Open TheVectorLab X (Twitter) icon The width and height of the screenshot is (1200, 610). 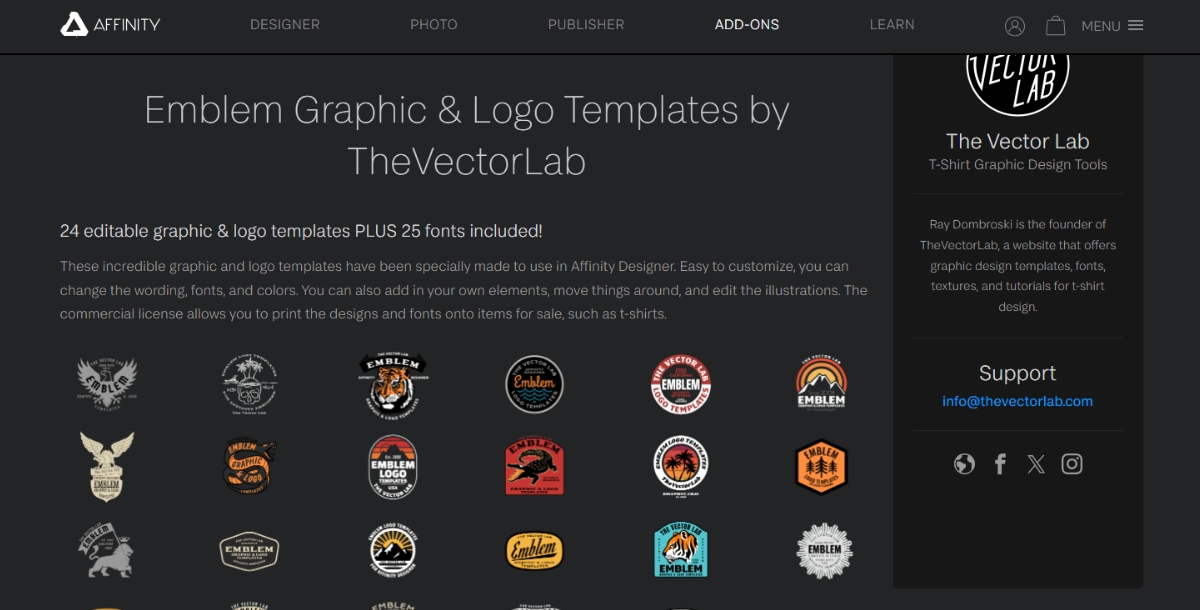click(x=1036, y=464)
